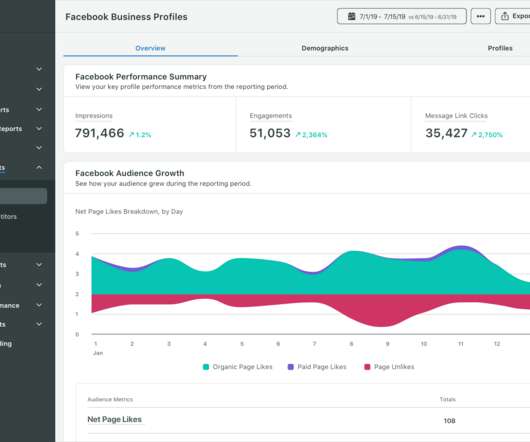Viewport: 530px width, 442px height.
Task: Click the Engagements metric label
Action: (270, 116)
